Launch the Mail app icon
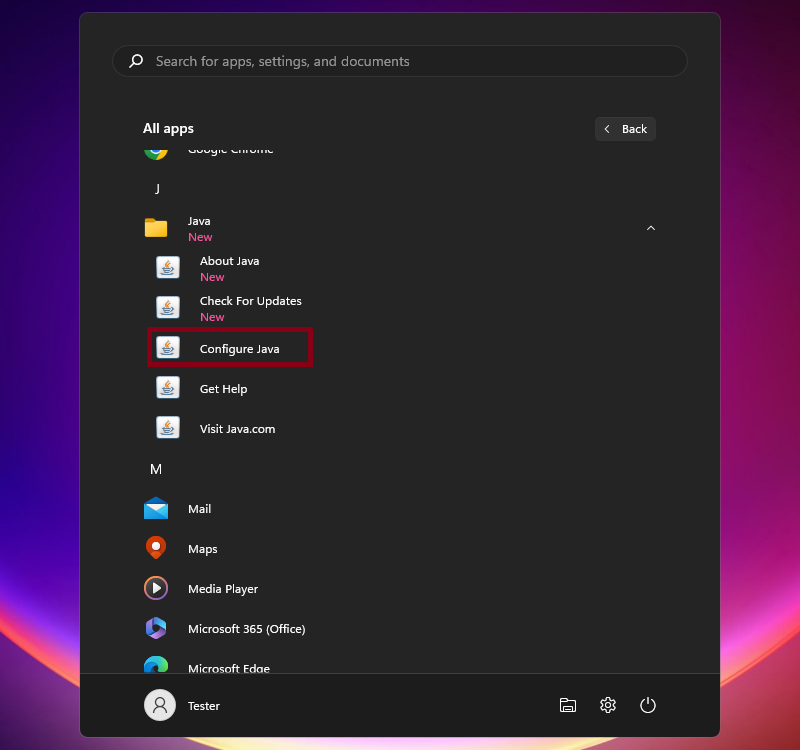 click(156, 509)
